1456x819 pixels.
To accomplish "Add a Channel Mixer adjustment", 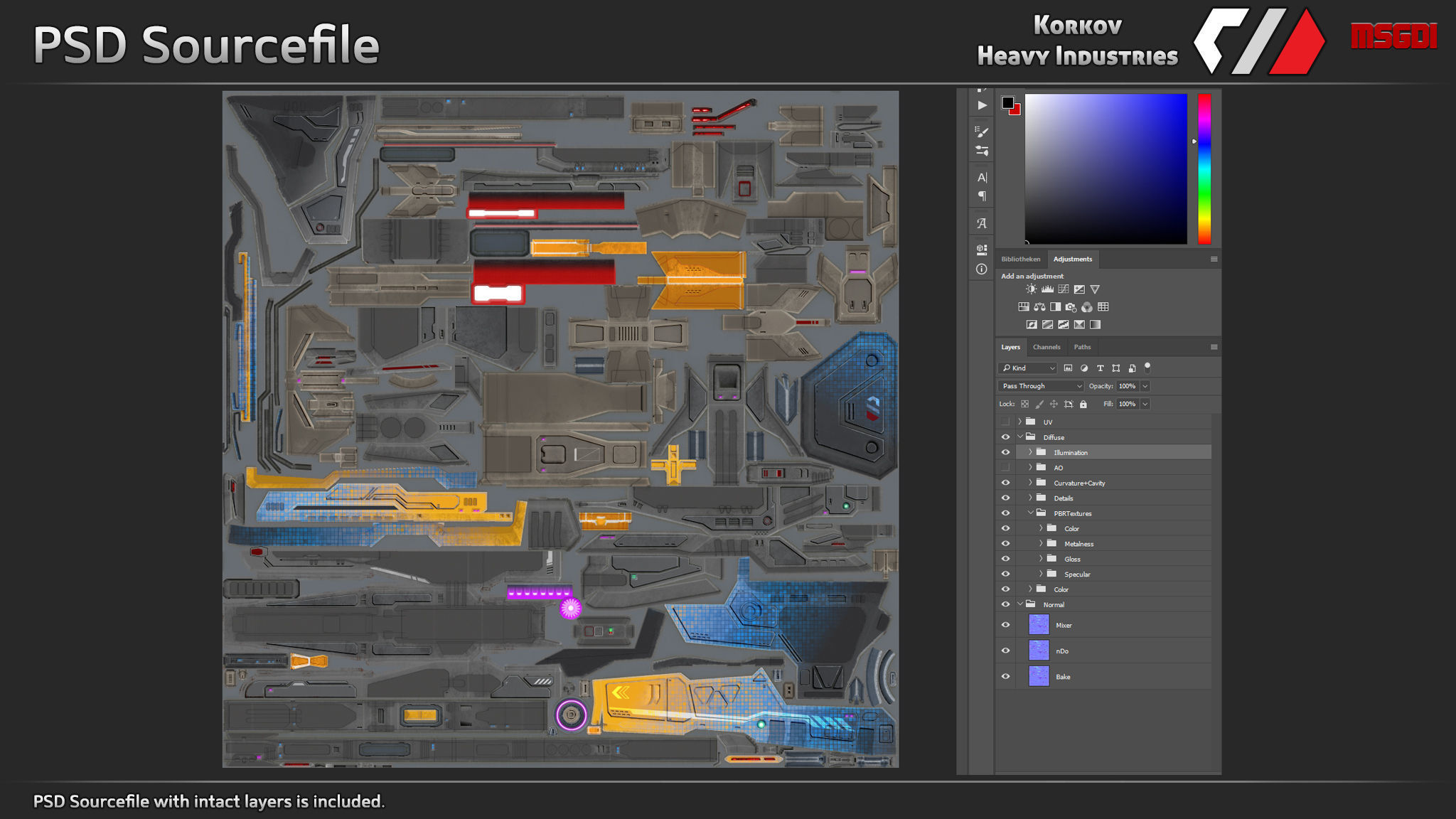I will tap(1087, 307).
